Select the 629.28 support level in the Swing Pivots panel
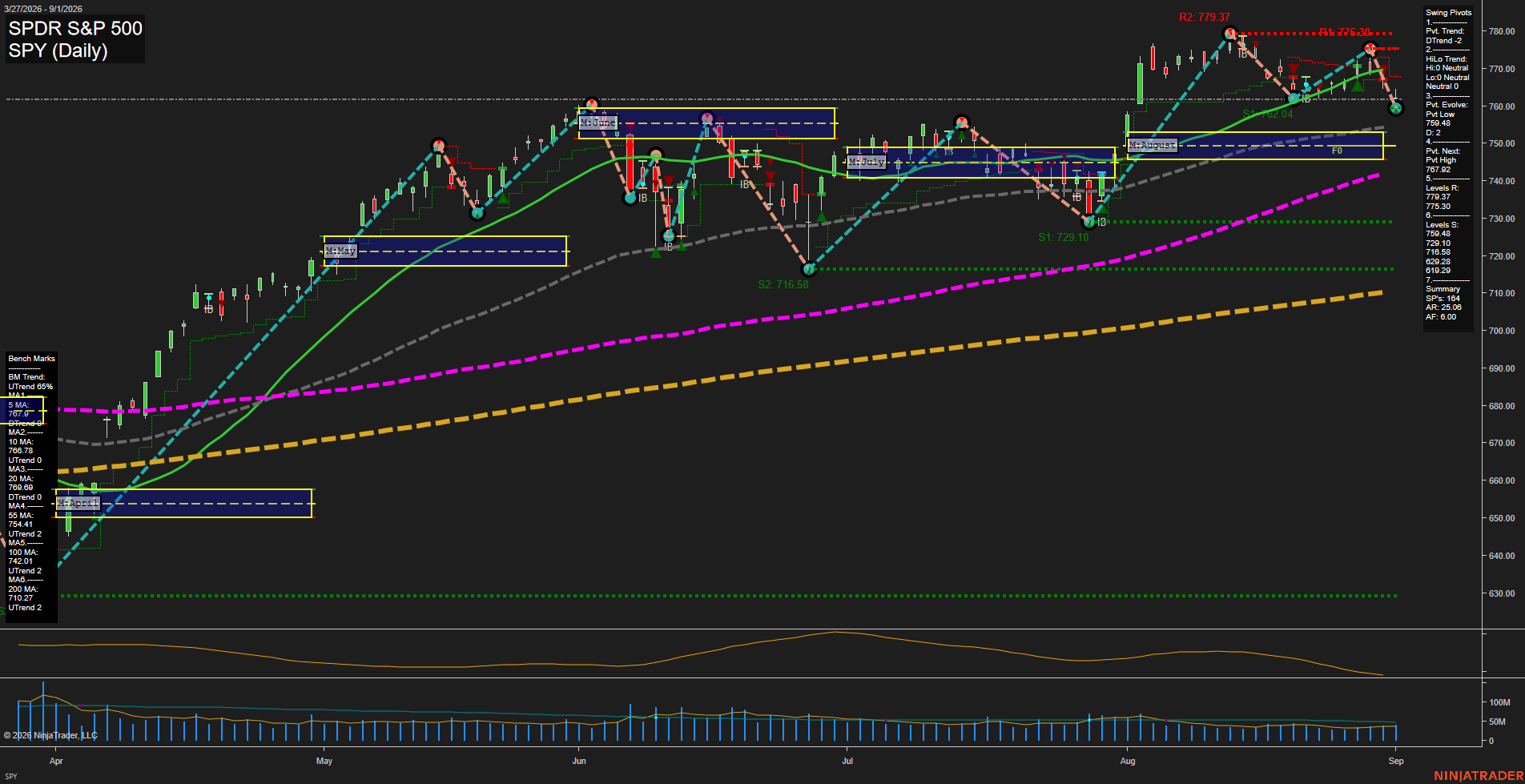Screen dimensions: 1525x784 pos(1438,262)
